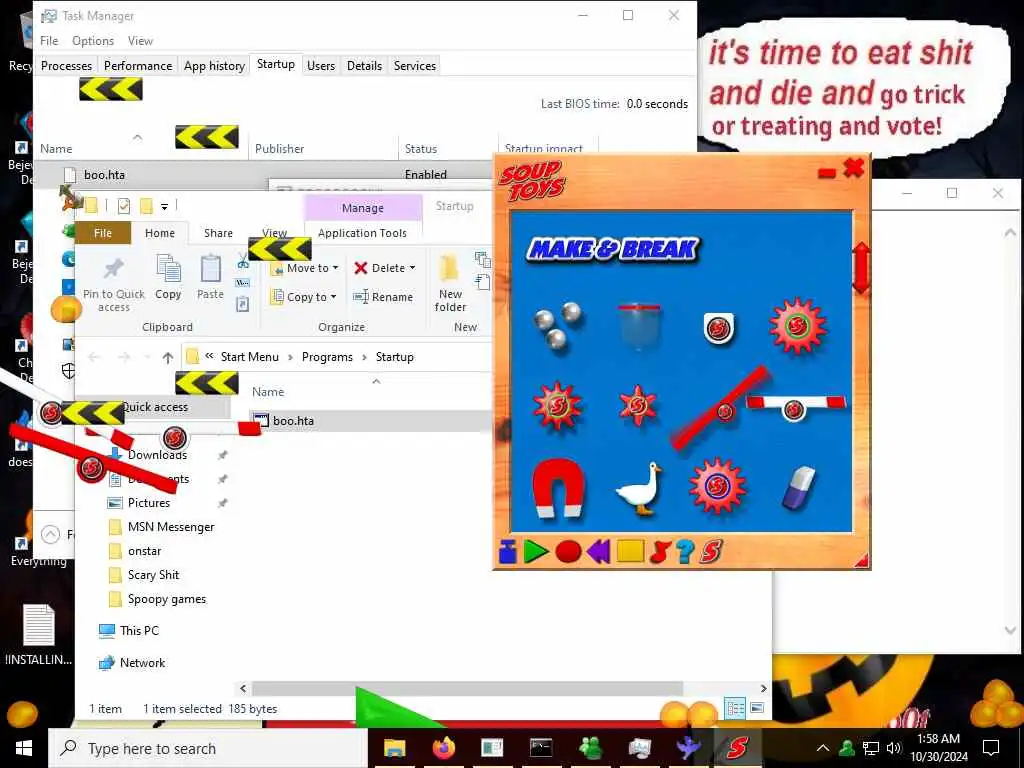The width and height of the screenshot is (1024, 768).
Task: Select the white and red bar toy
Action: pos(796,407)
